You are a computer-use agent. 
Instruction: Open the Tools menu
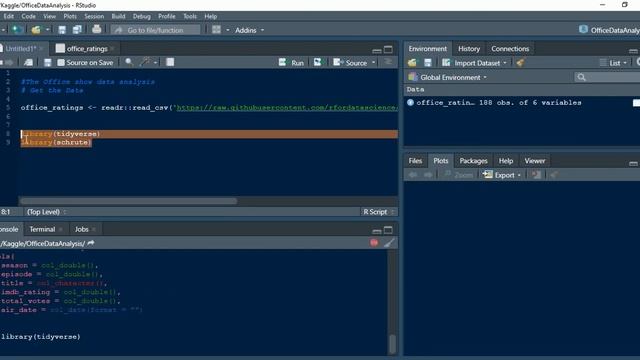[190, 16]
